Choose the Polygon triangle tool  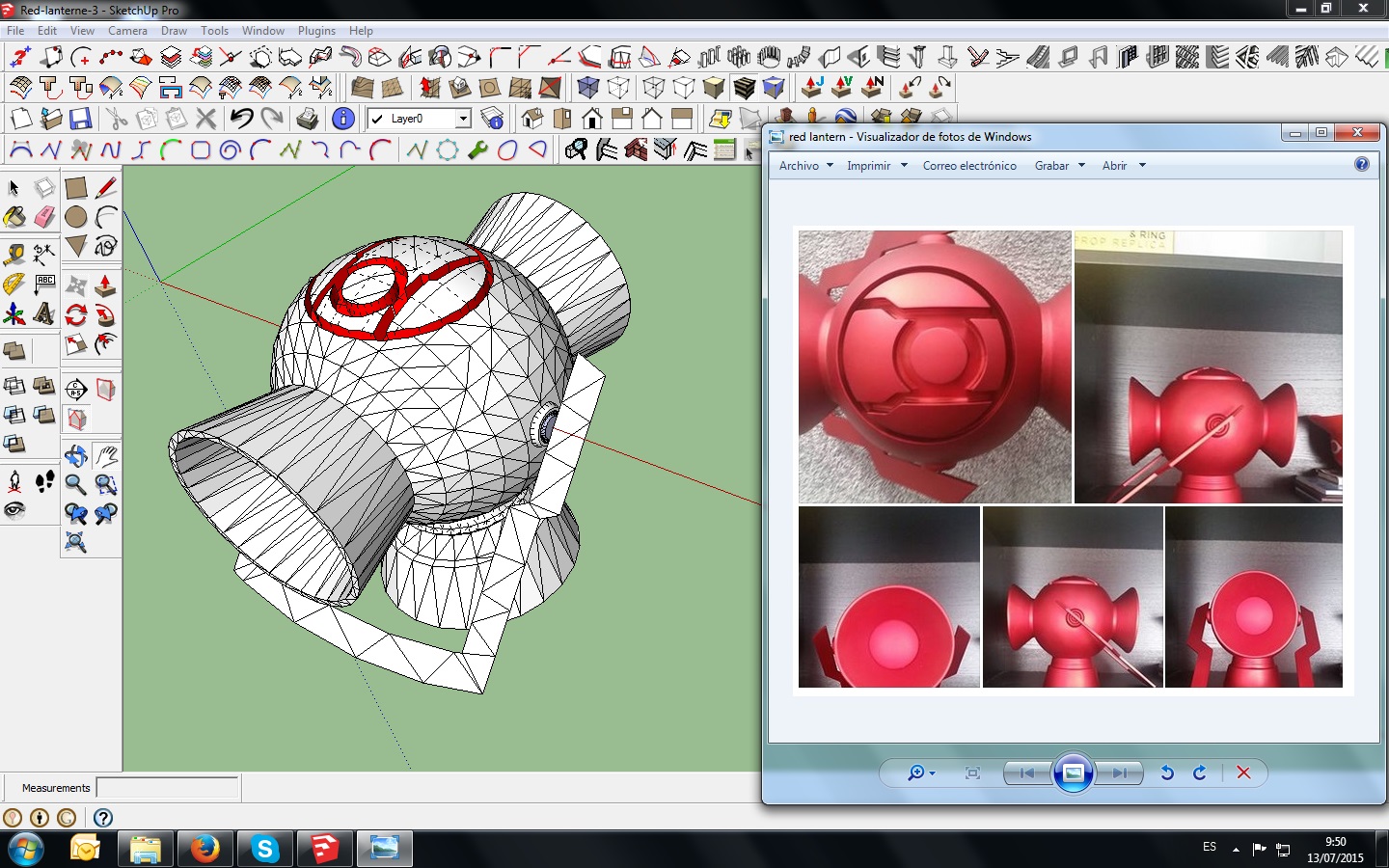(76, 246)
